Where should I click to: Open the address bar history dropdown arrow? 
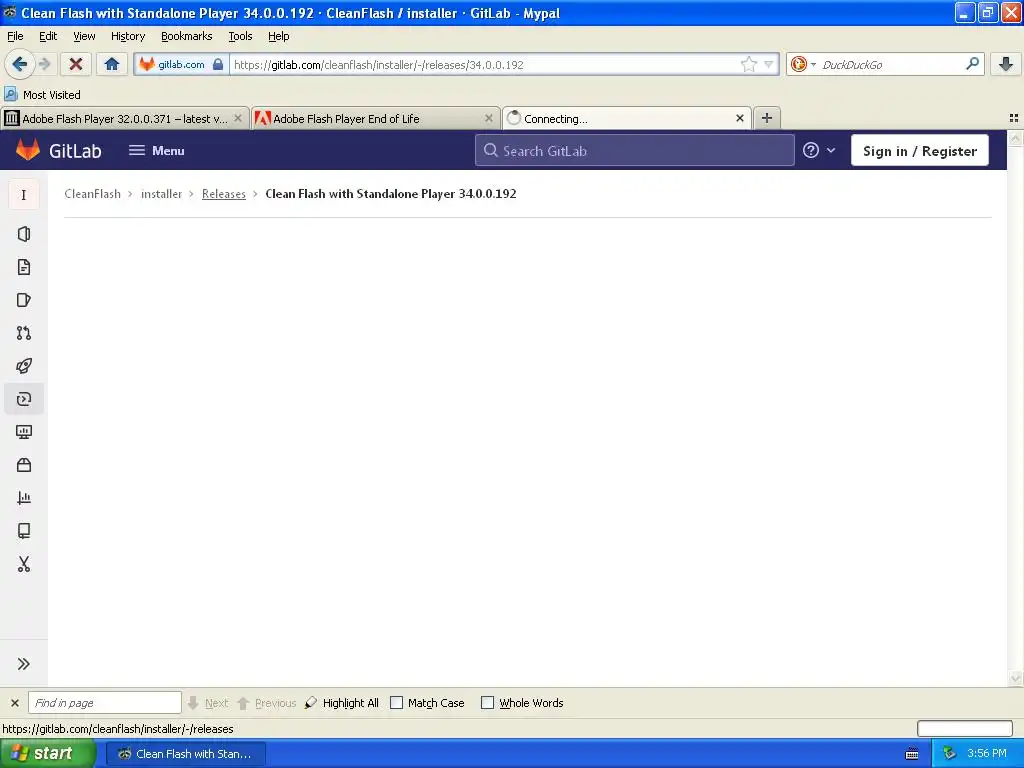(x=769, y=64)
